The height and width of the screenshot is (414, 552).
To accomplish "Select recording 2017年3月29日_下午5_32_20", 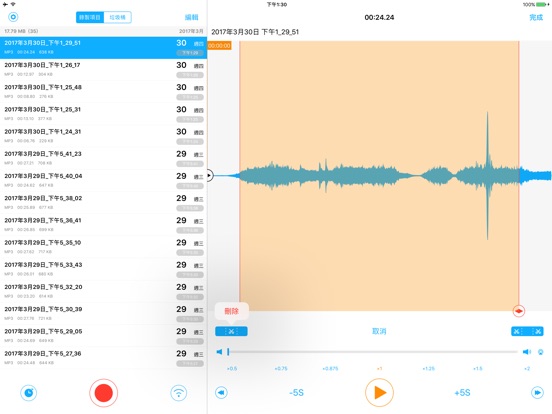I will click(104, 291).
